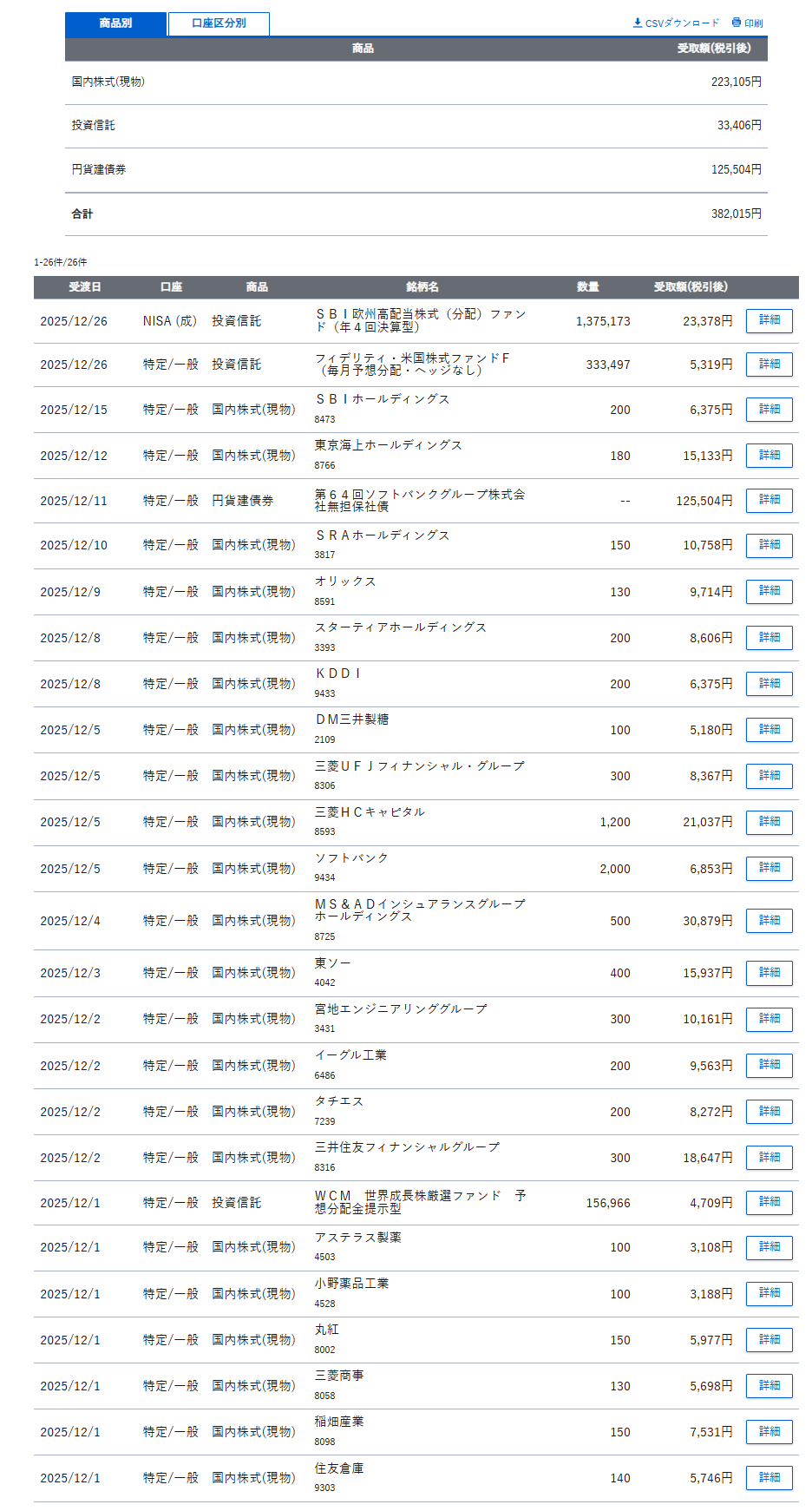812x1511 pixels.
Task: View 詳細 for 東京海上ホールディングス
Action: 769,456
